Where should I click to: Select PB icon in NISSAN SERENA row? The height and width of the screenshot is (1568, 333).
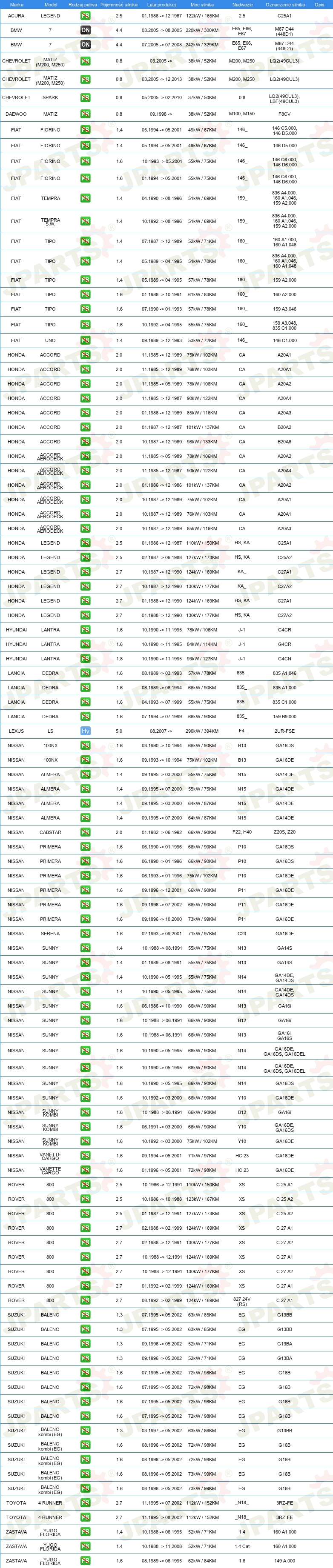pos(85,934)
